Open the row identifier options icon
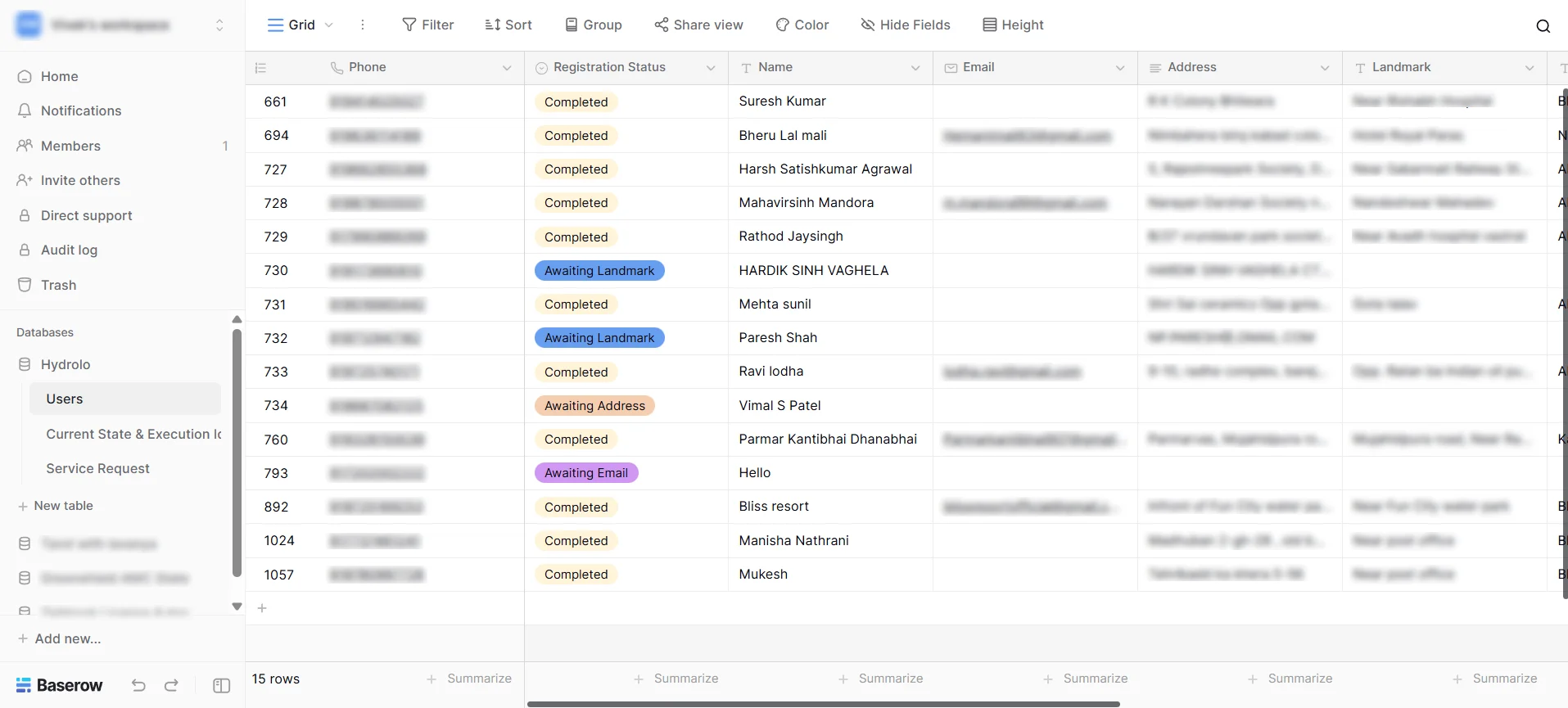The width and height of the screenshot is (1568, 708). pyautogui.click(x=260, y=68)
